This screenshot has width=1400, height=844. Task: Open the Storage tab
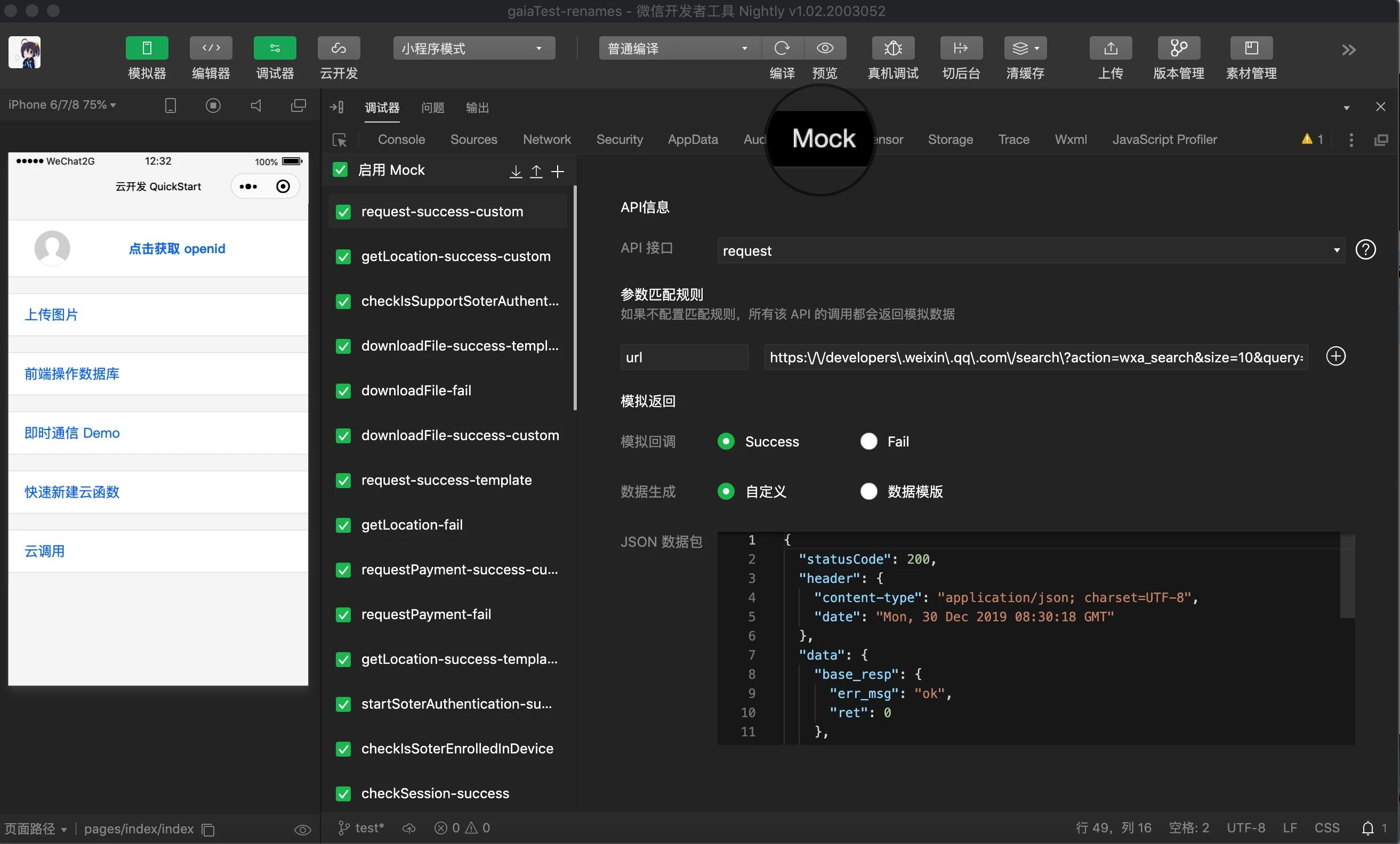point(950,139)
